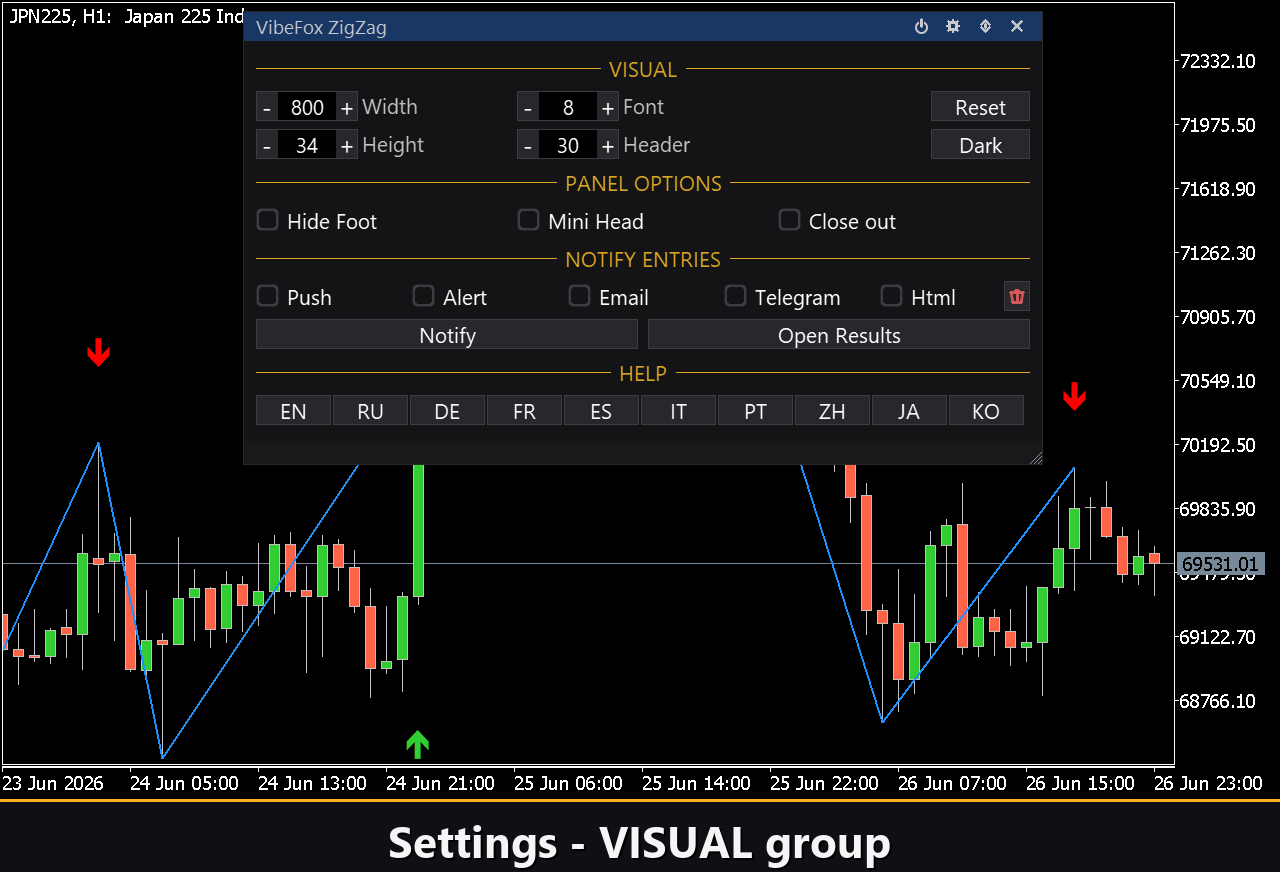Screen dimensions: 1280x872
Task: Click the red down arrow near right edge
Action: (1074, 396)
